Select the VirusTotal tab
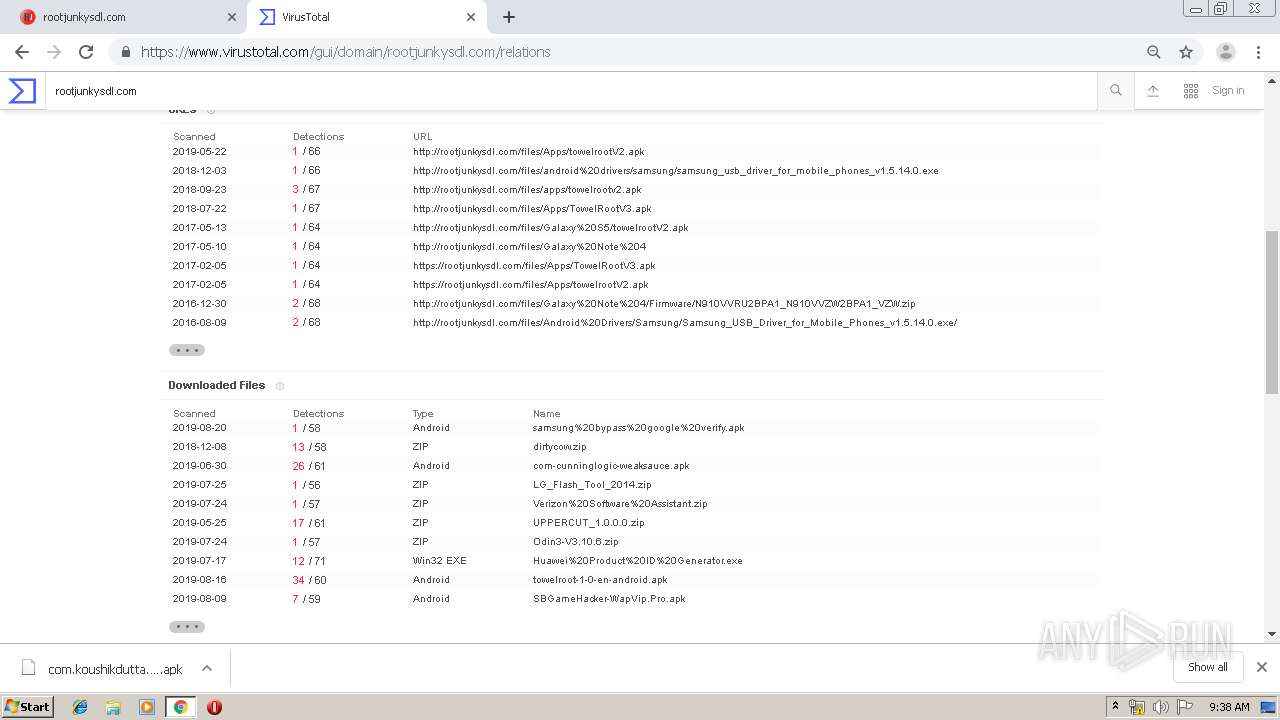Viewport: 1280px width, 720px height. point(366,17)
